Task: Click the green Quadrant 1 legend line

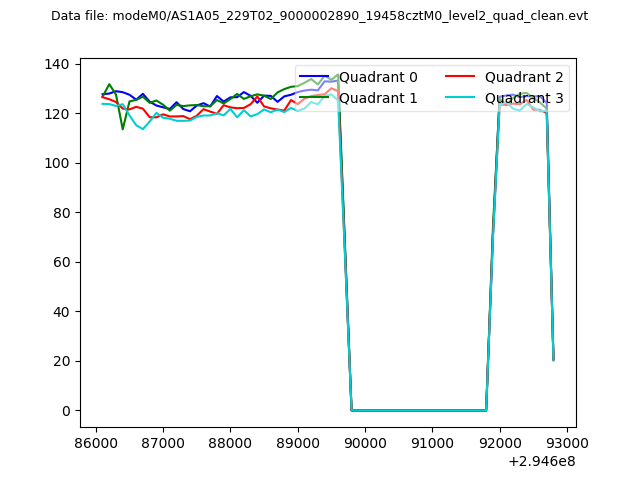Action: click(314, 98)
